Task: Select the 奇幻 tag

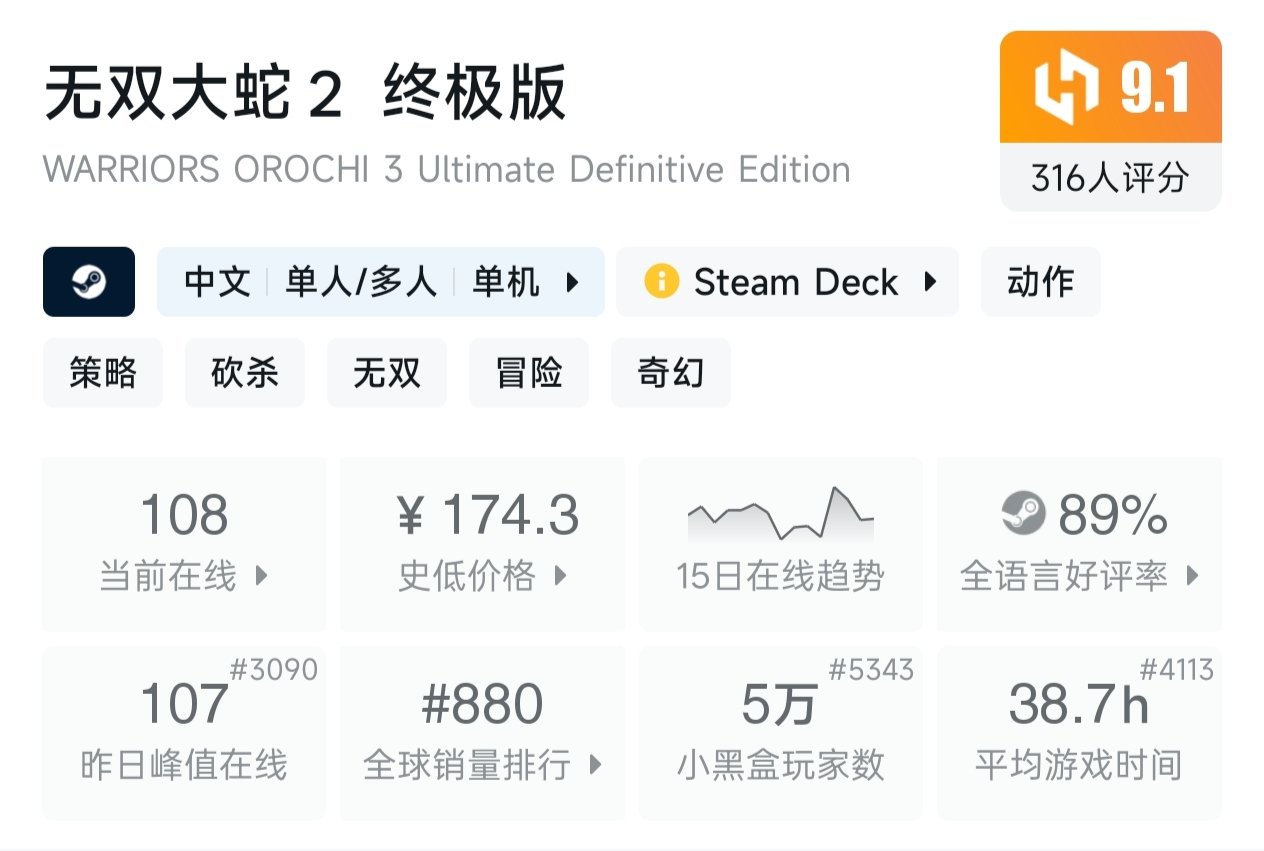Action: pos(671,373)
